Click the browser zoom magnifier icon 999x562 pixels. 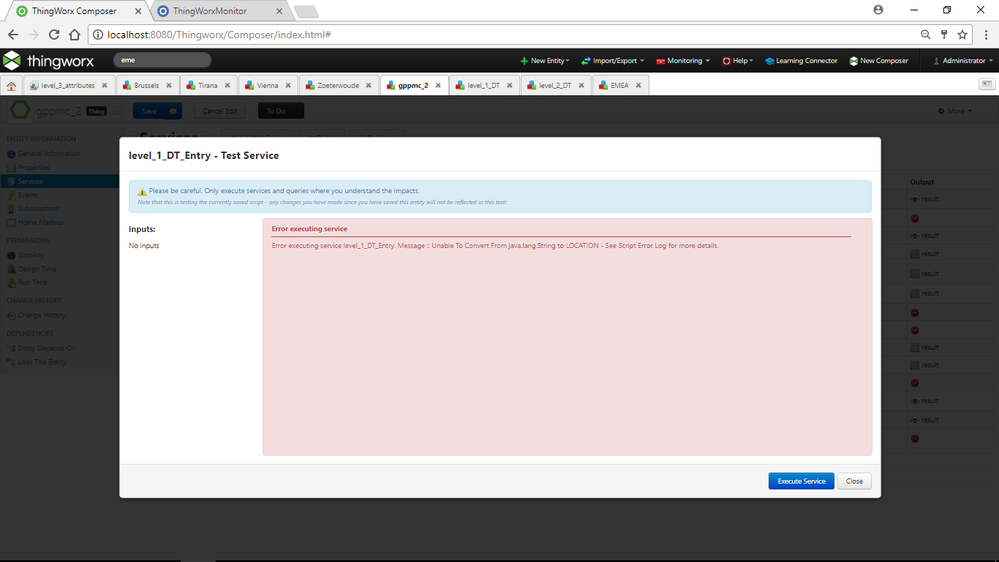(925, 34)
